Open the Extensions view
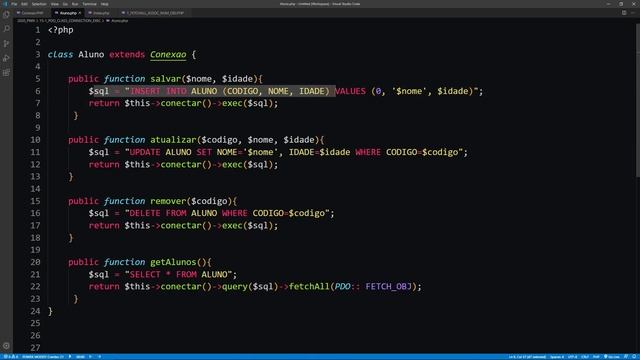 (6, 73)
